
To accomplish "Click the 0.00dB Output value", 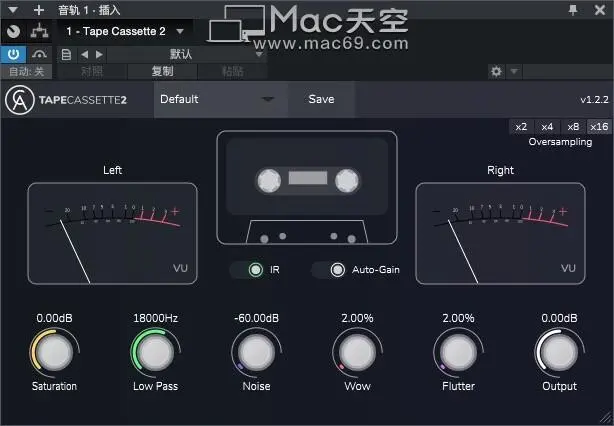I will coord(560,318).
